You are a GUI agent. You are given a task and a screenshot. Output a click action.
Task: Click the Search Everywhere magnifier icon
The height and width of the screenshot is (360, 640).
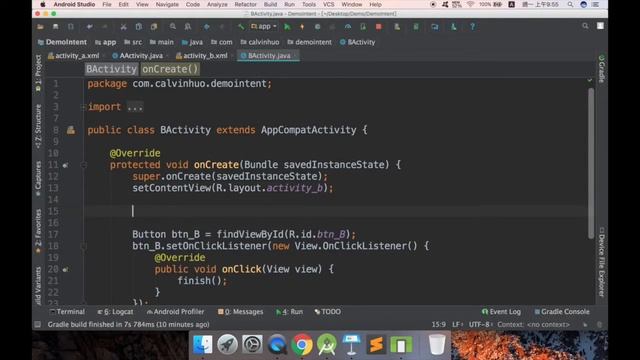click(x=585, y=26)
